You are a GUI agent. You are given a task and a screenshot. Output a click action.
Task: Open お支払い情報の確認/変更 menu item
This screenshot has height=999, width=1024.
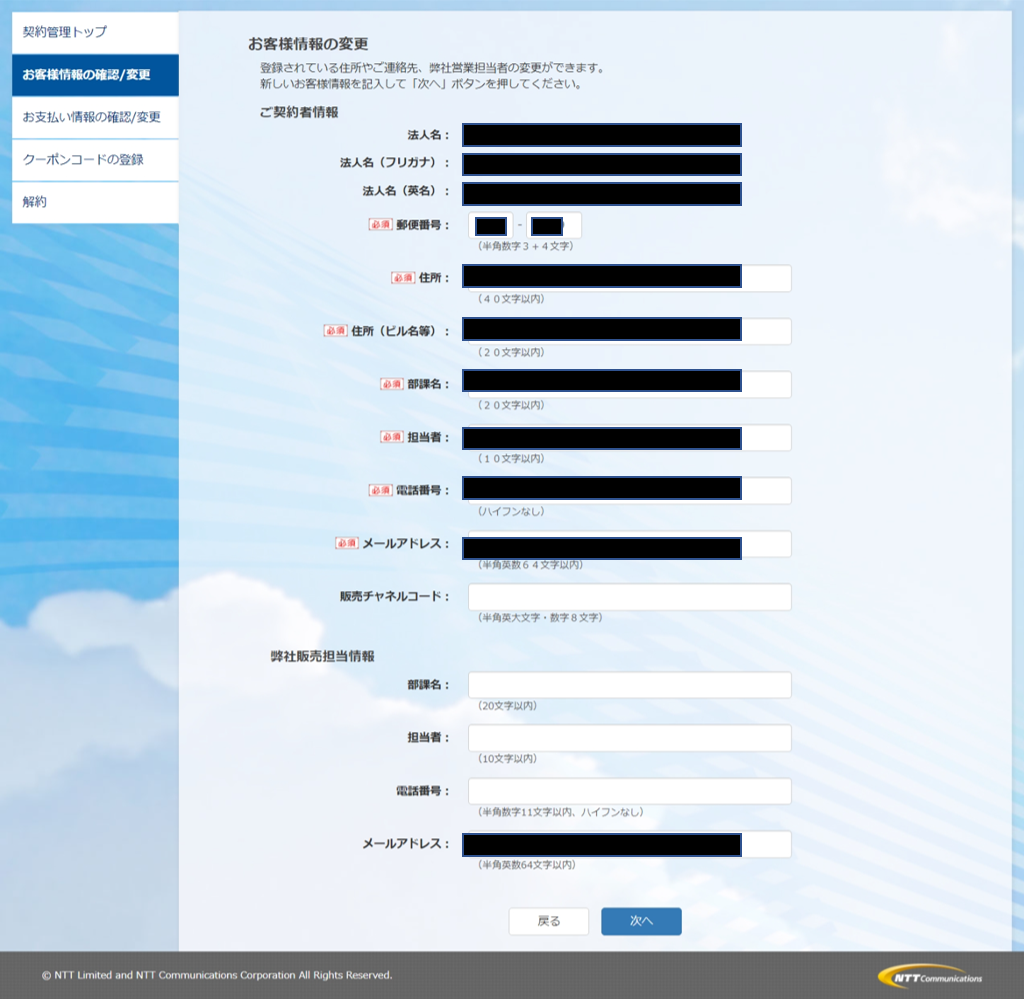coord(95,118)
